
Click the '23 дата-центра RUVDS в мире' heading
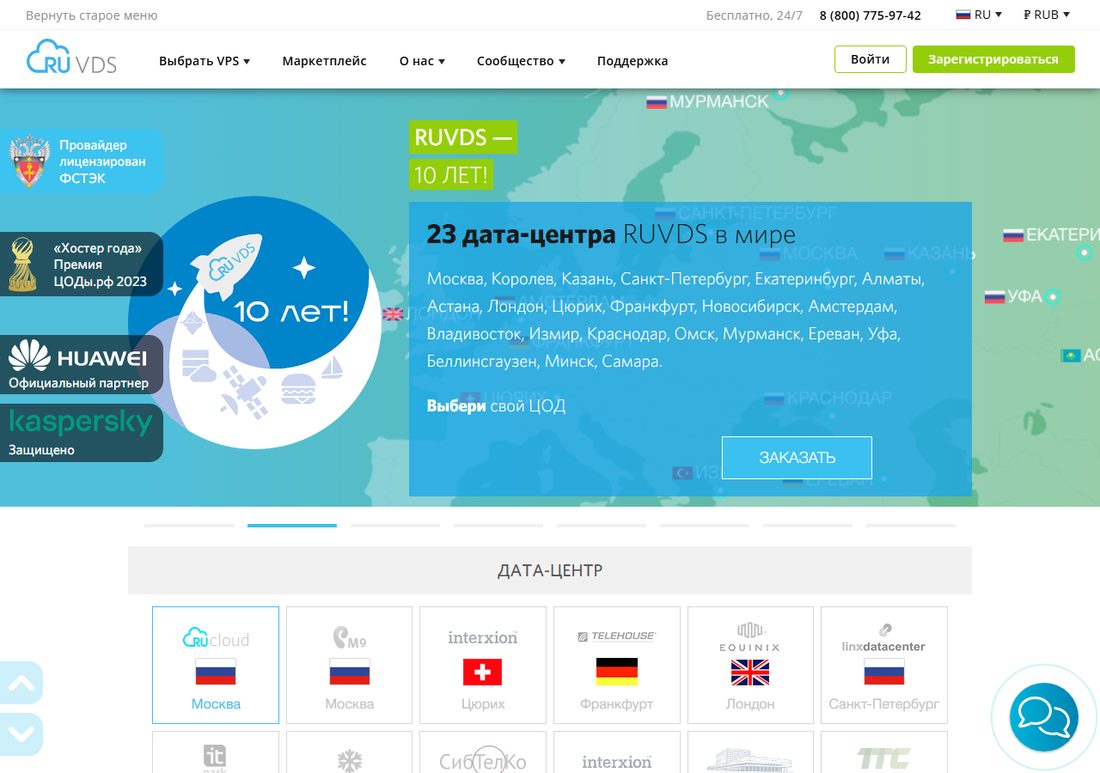coord(611,234)
